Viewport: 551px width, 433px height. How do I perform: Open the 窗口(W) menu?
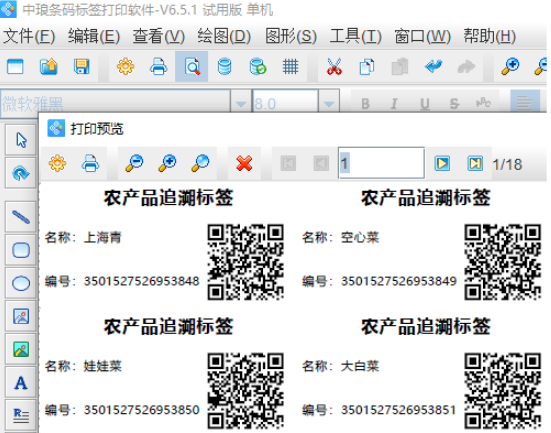422,36
